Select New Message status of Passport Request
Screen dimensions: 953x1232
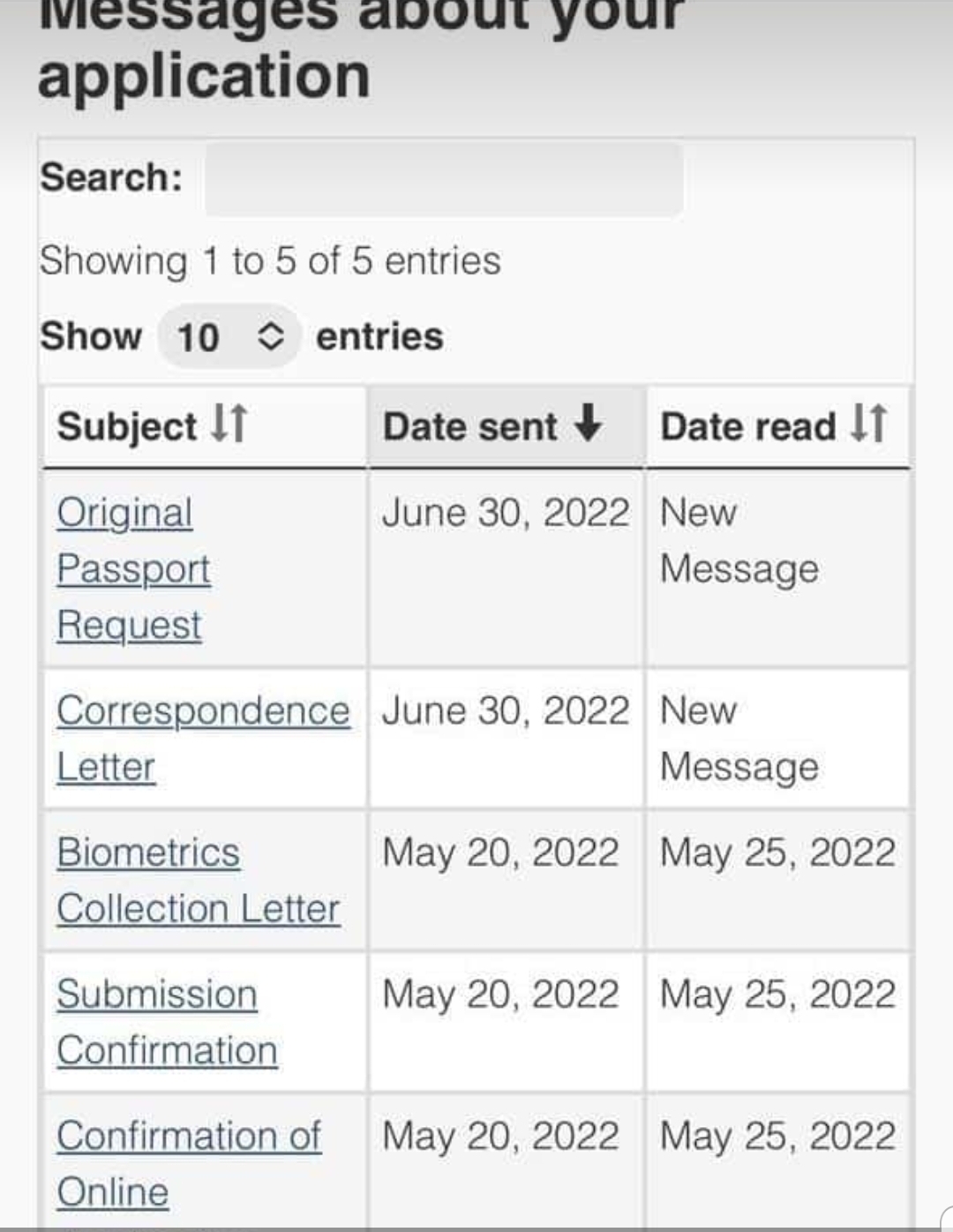pyautogui.click(x=739, y=541)
